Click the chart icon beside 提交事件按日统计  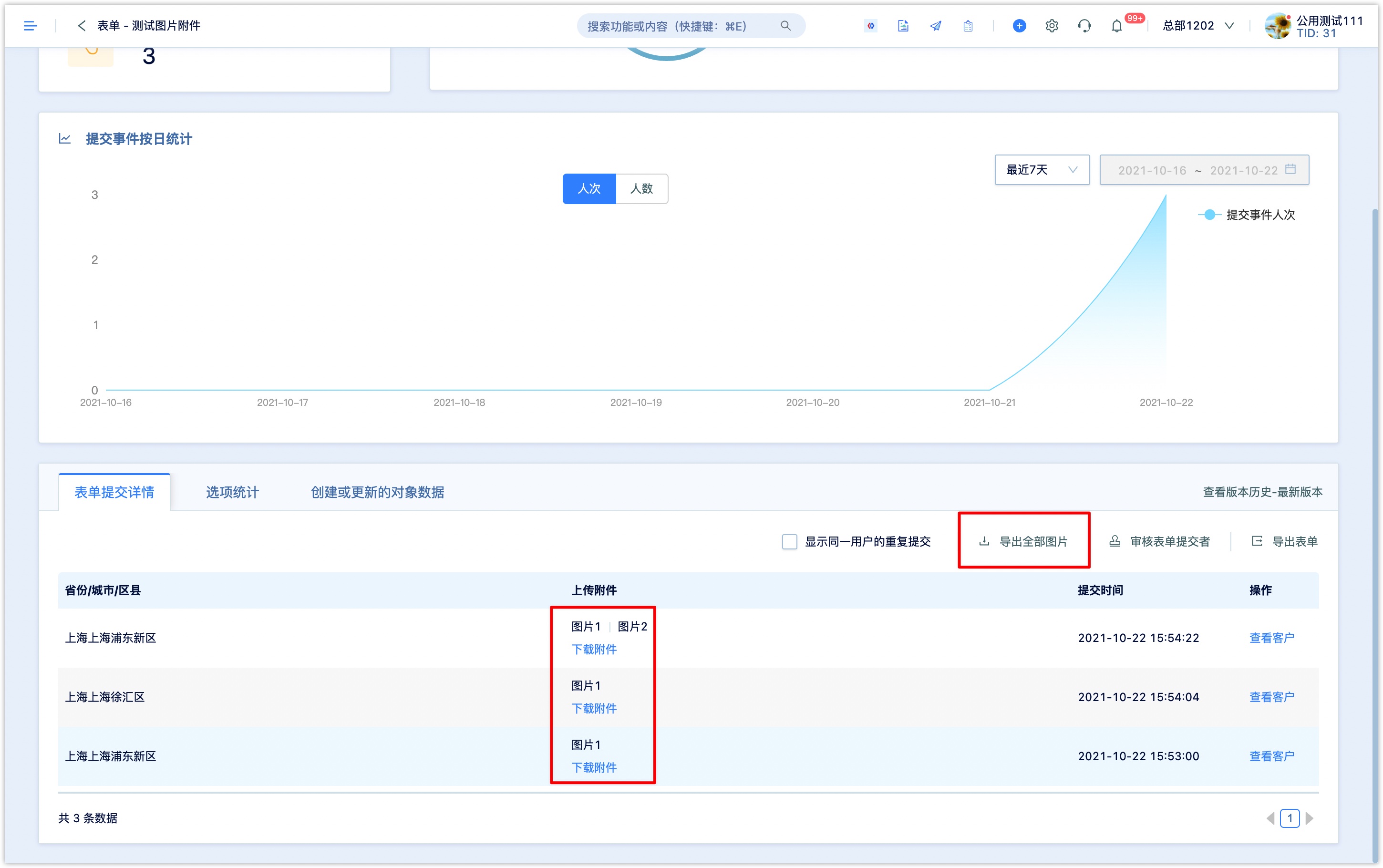pyautogui.click(x=65, y=139)
